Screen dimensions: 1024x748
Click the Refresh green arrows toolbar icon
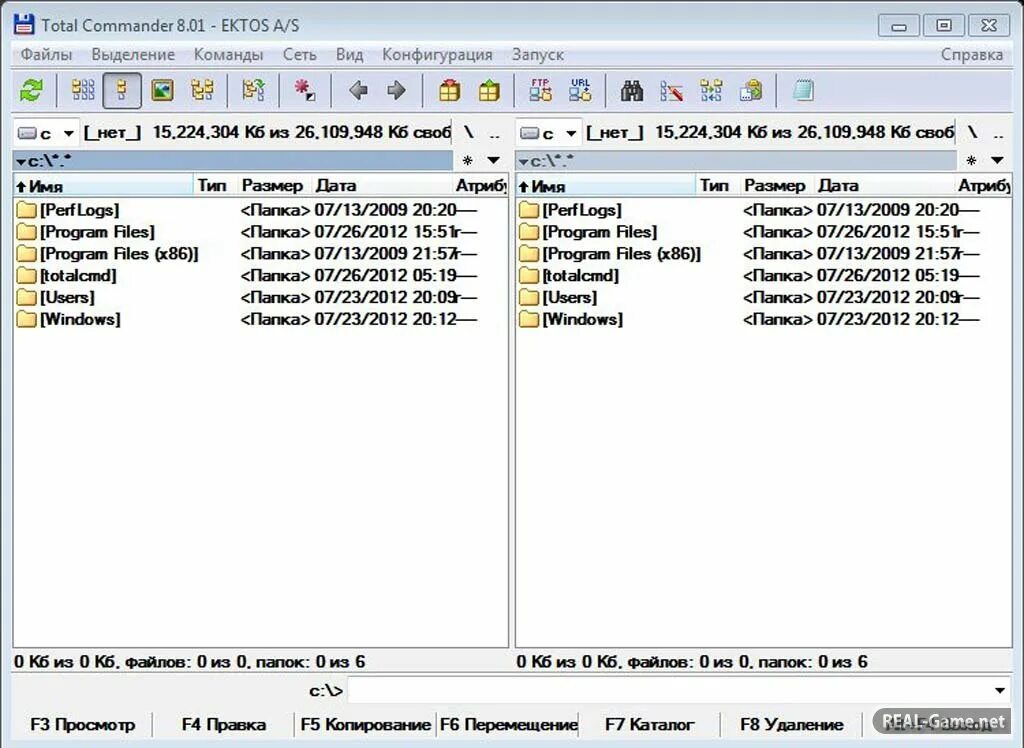pos(31,90)
